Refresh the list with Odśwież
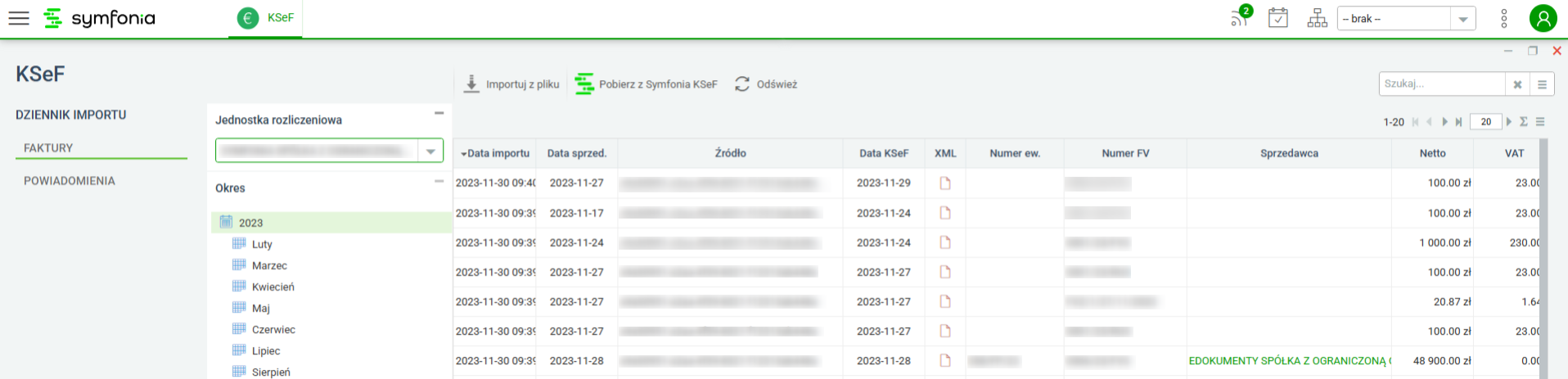Image resolution: width=1568 pixels, height=379 pixels. click(x=766, y=84)
